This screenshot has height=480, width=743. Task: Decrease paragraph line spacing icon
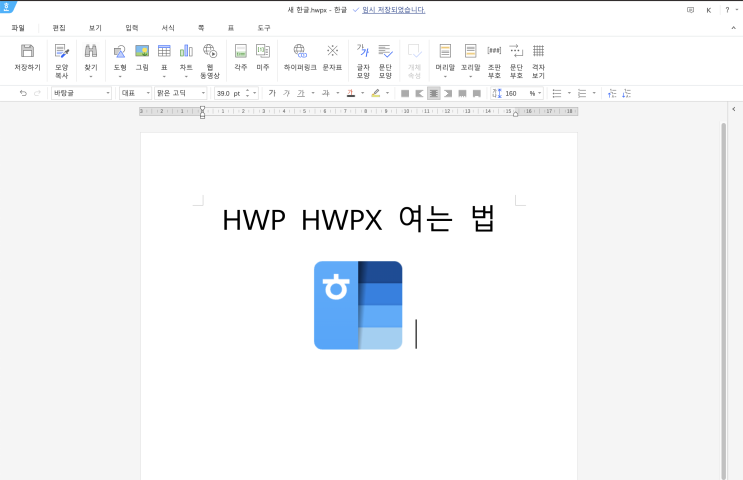612,93
